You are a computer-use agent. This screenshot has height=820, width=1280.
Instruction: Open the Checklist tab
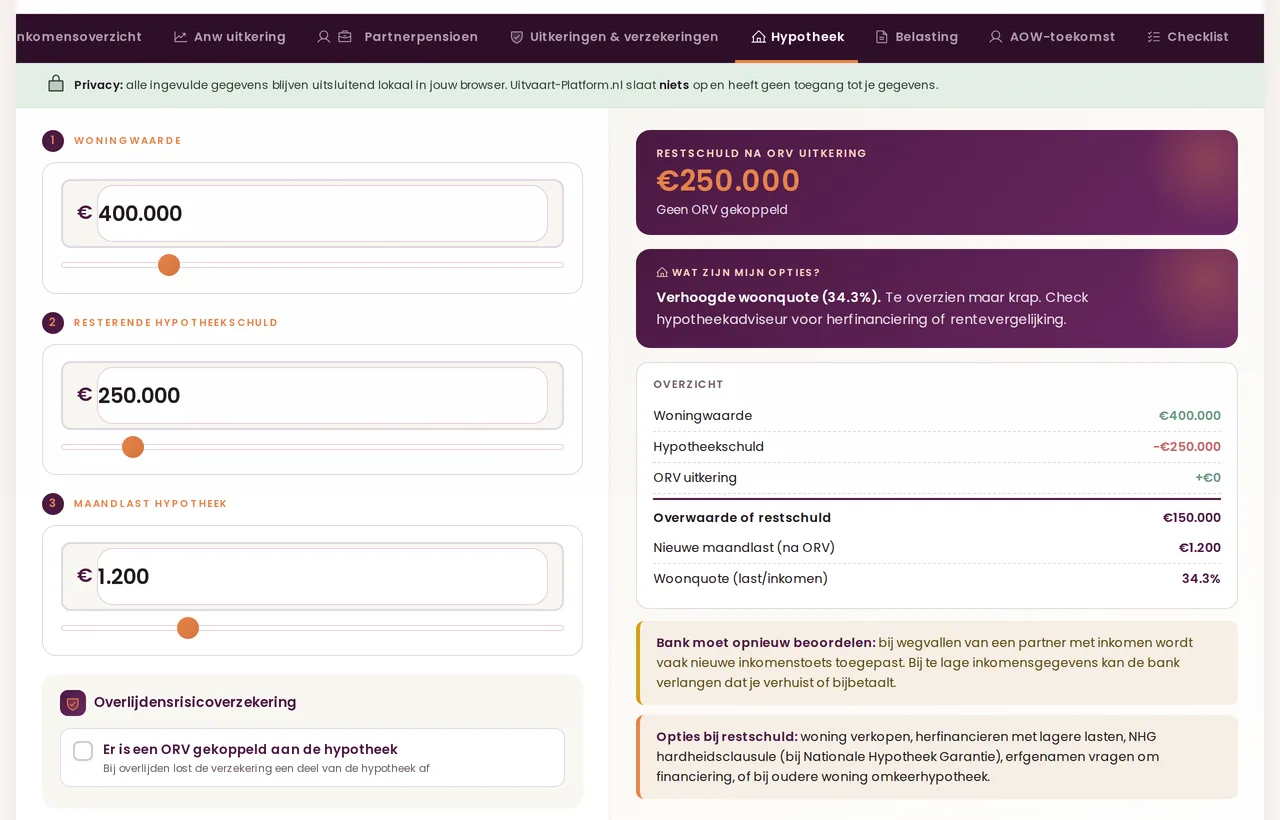coord(1187,37)
